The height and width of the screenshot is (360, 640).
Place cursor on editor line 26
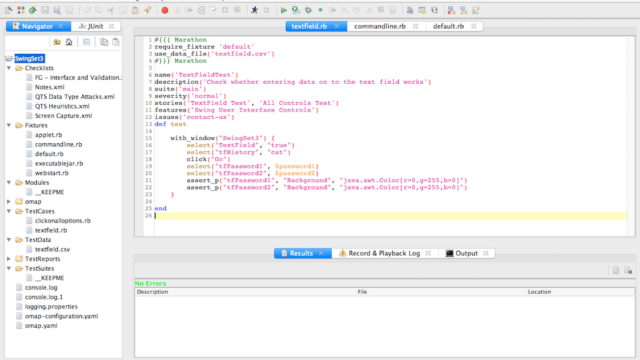coord(390,216)
